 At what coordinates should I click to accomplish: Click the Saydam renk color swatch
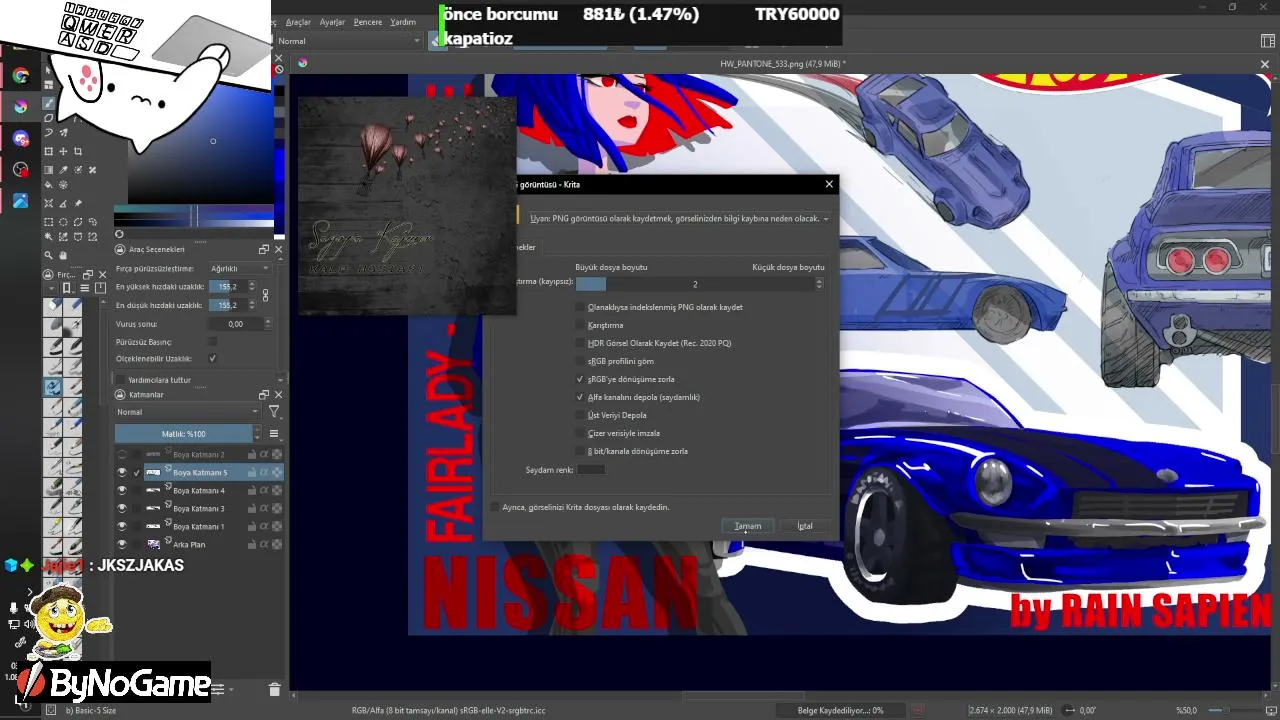point(591,470)
